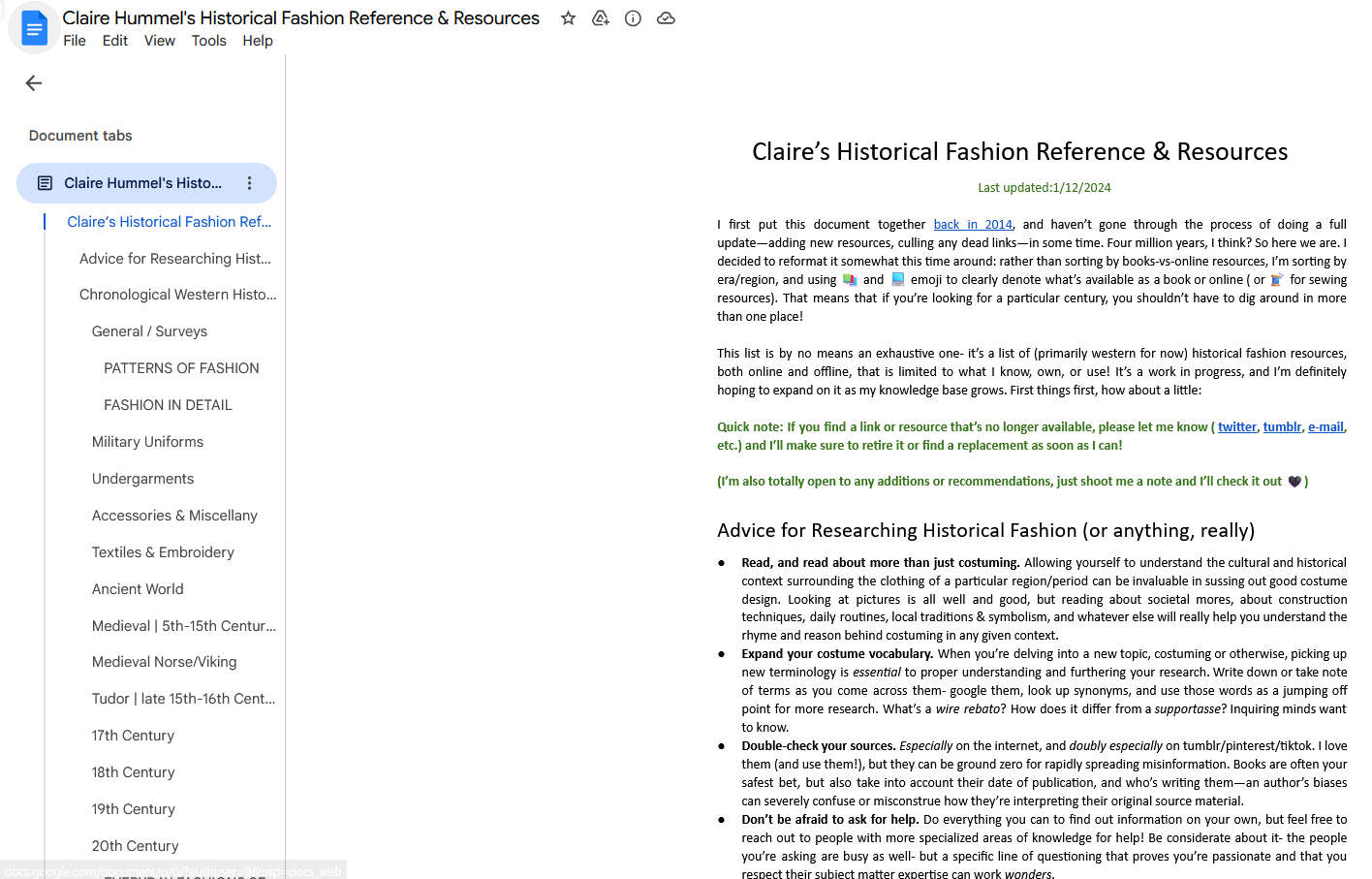Select 17th Century outline entry
The height and width of the screenshot is (879, 1372).
click(133, 736)
